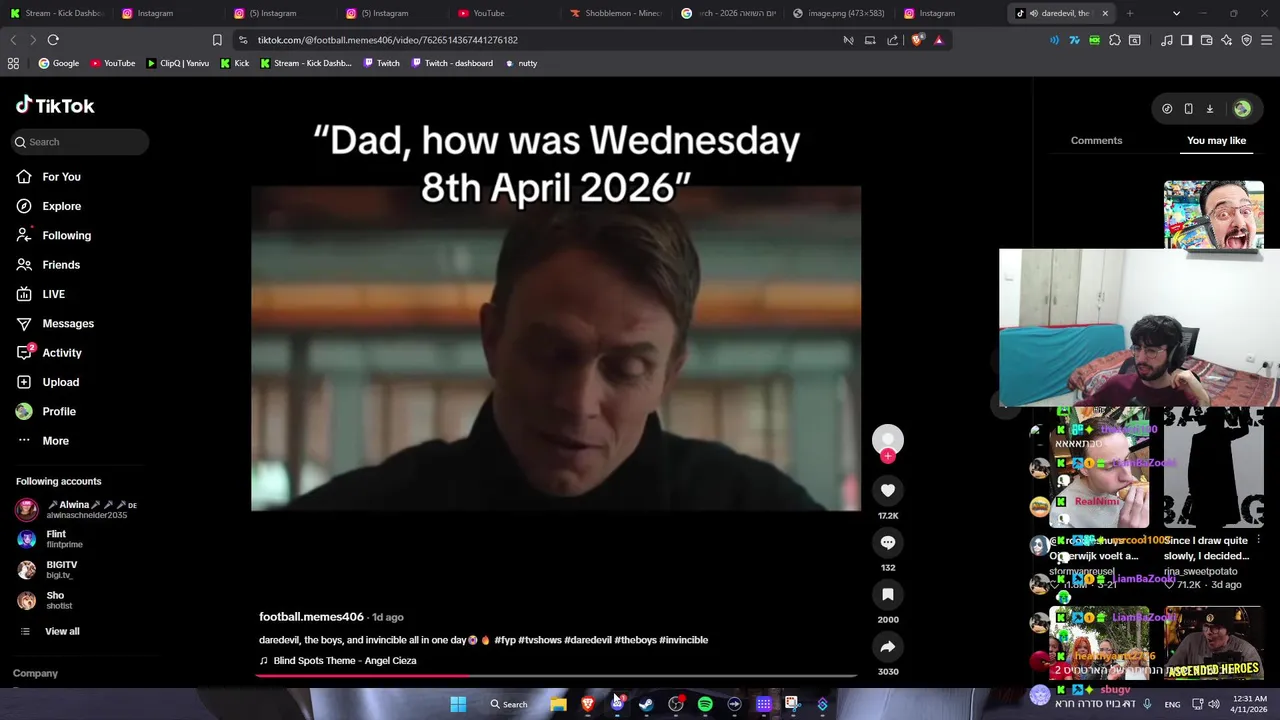The image size is (1280, 720).
Task: Open BIGITV followed account
Action: point(47,569)
